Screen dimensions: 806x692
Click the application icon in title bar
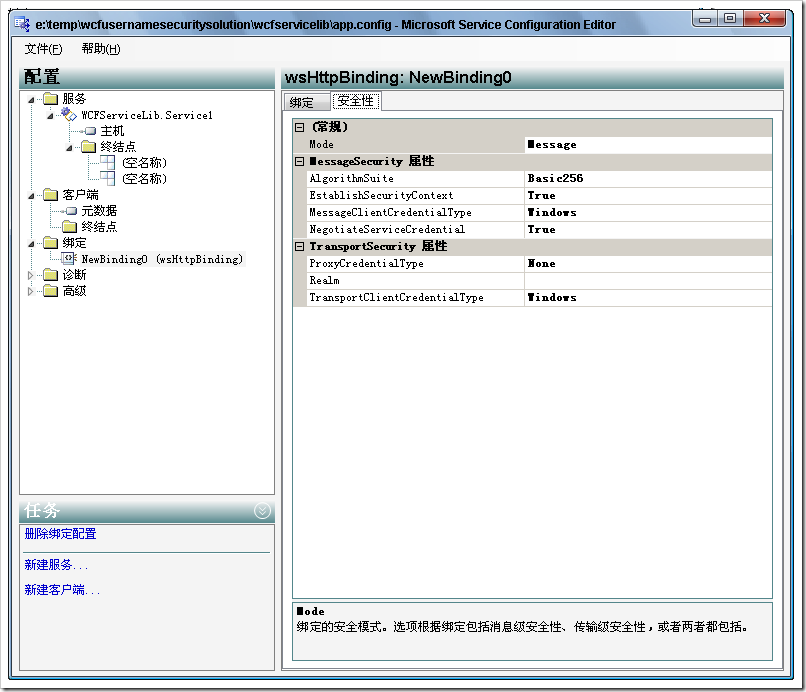(x=22, y=24)
